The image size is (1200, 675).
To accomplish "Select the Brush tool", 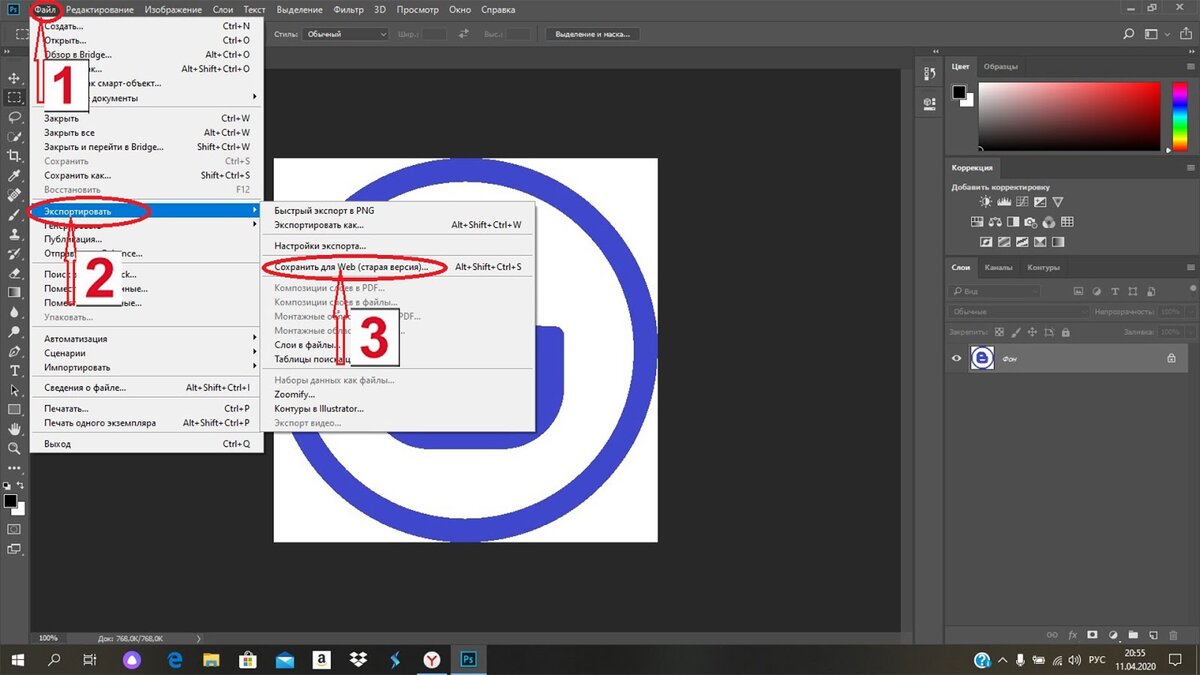I will 14,215.
